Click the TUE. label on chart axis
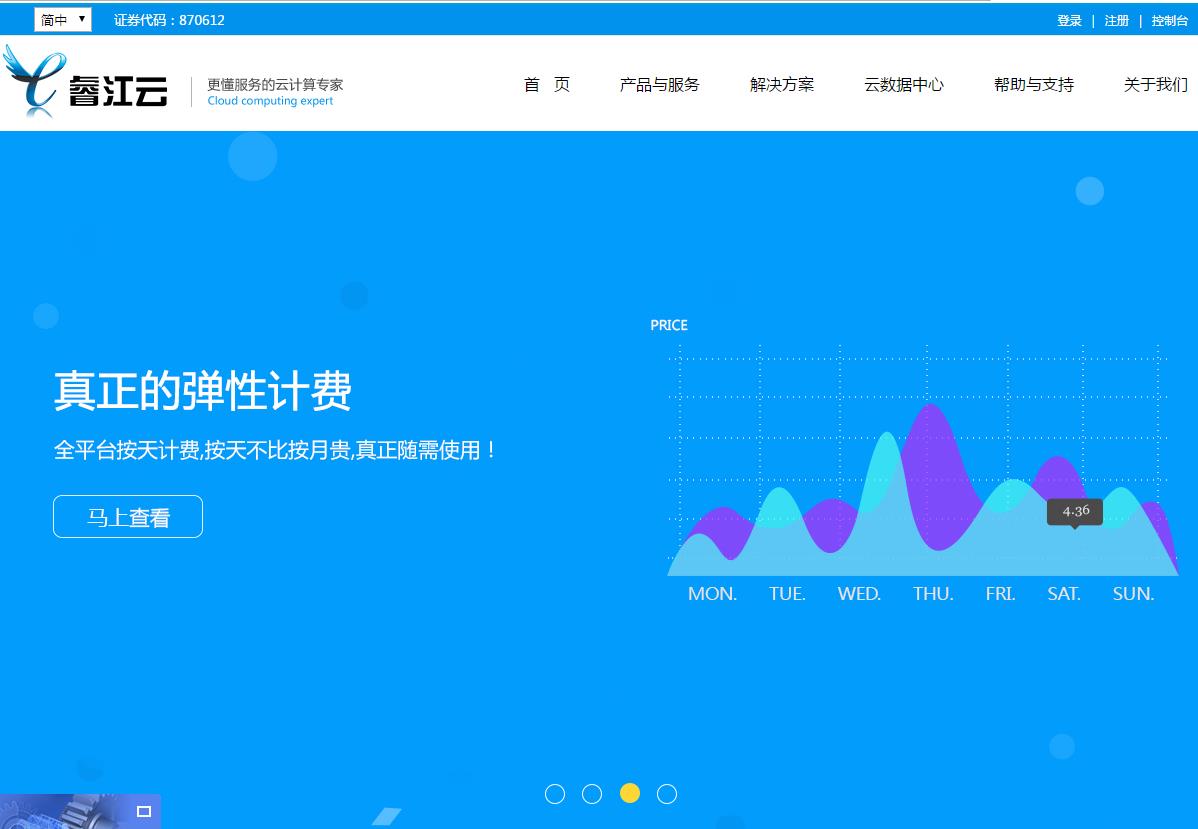Screen dimensions: 1198x829 pos(787,594)
